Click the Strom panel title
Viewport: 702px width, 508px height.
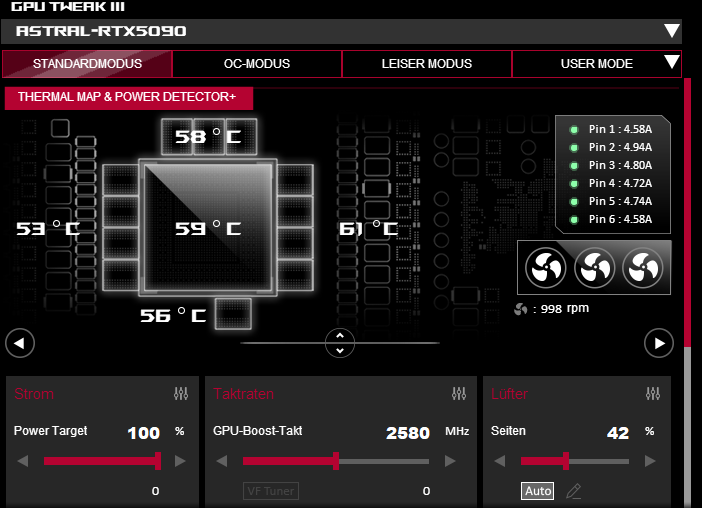34,394
